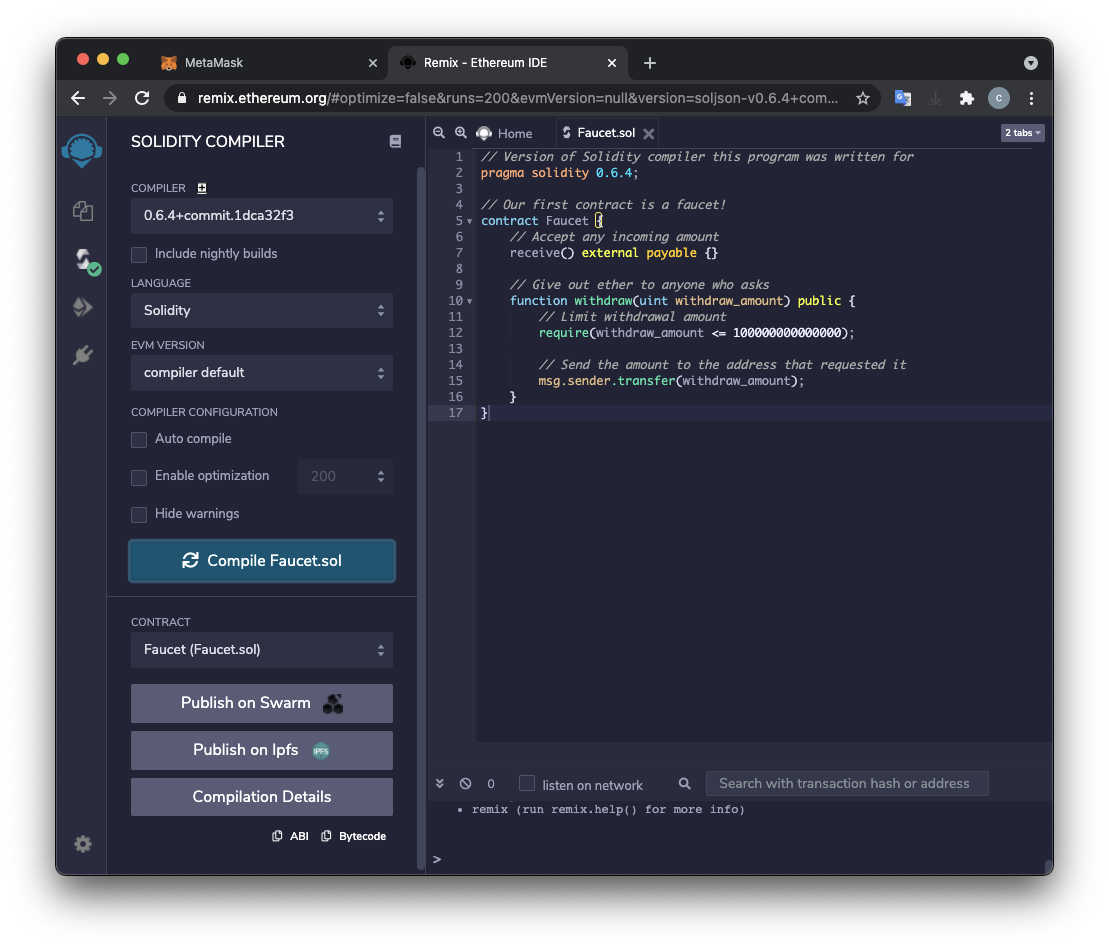Click the terminal search magnifier icon
Image resolution: width=1109 pixels, height=949 pixels.
click(x=685, y=784)
